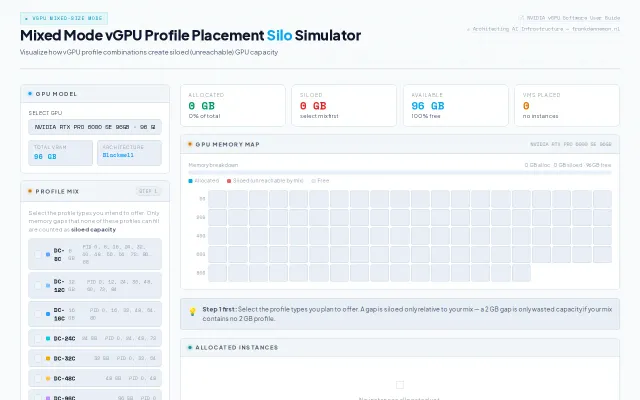
Task: Click the DC-48C profile label
Action: point(64,378)
